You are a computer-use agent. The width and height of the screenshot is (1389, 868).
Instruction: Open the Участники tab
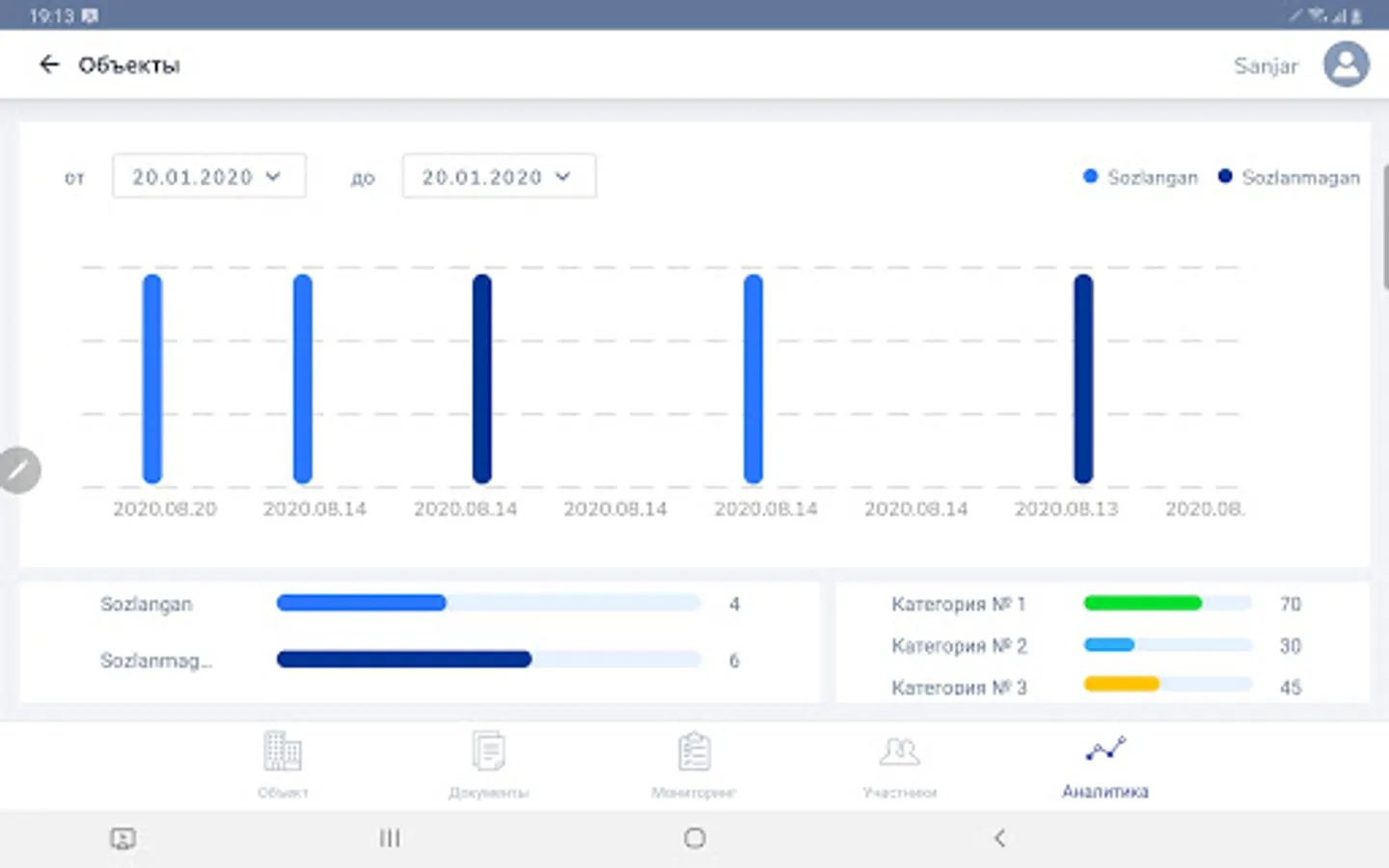click(x=900, y=766)
